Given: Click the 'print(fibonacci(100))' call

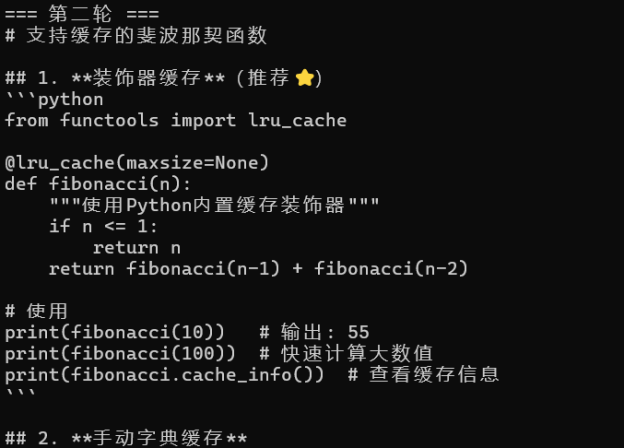Looking at the screenshot, I should [120, 353].
